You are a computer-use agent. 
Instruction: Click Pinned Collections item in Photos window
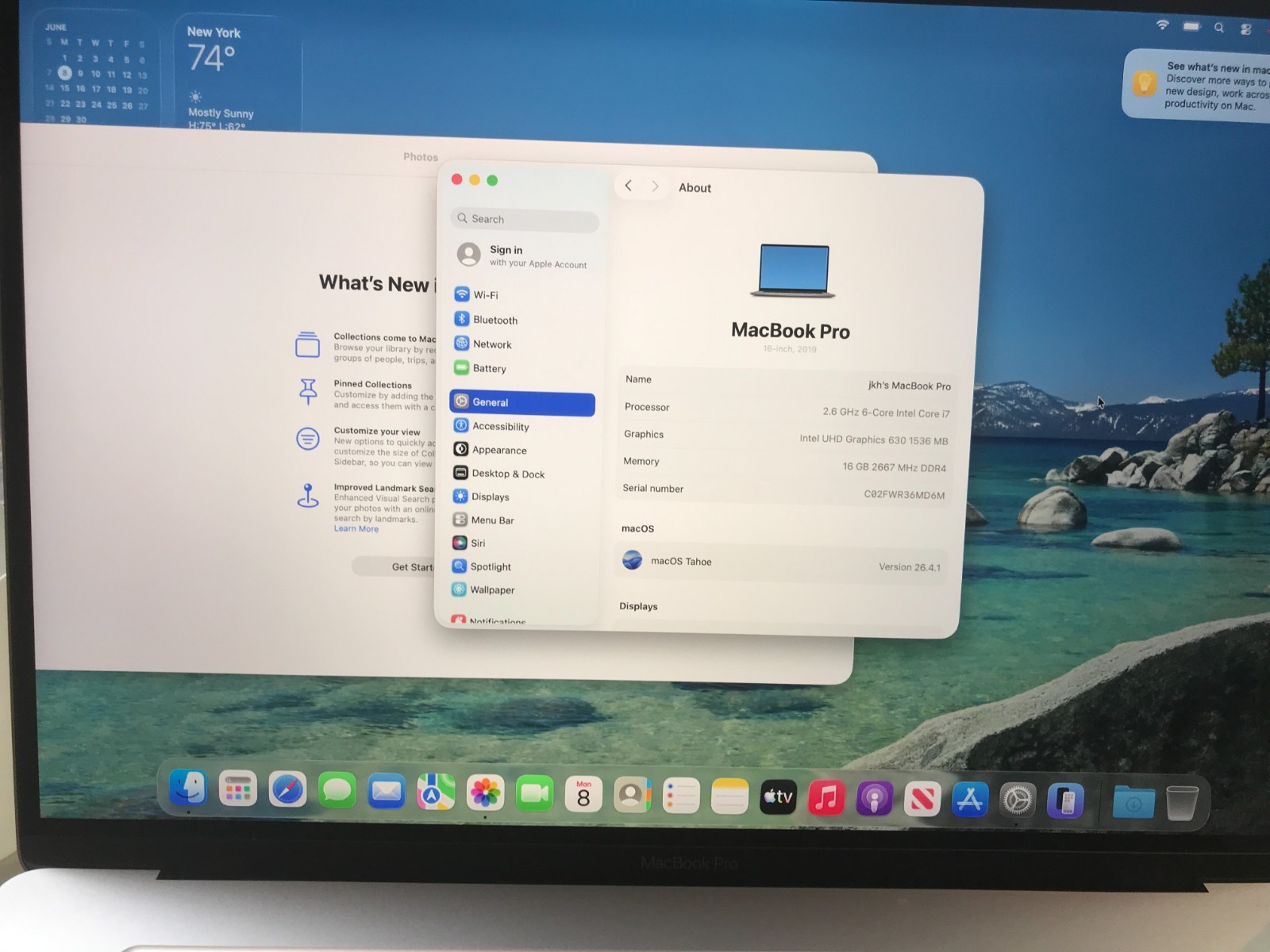point(365,395)
